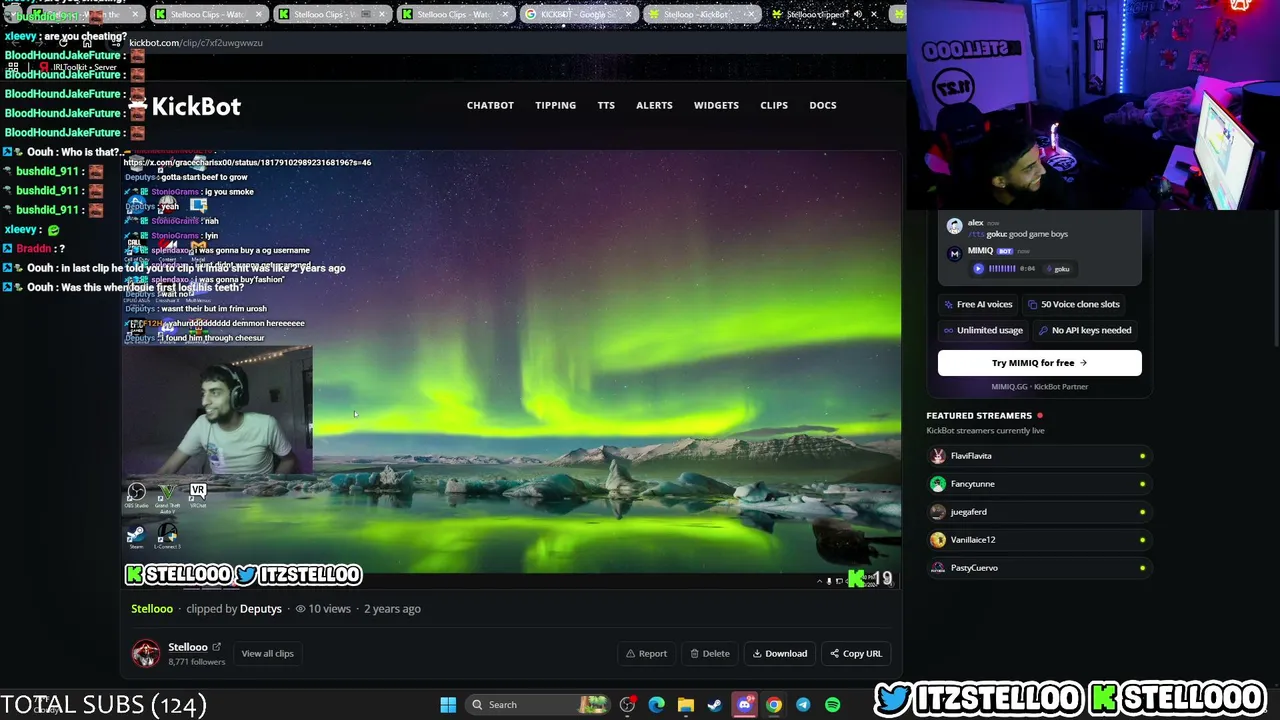The height and width of the screenshot is (720, 1280).
Task: Copy the clip URL
Action: [x=856, y=653]
